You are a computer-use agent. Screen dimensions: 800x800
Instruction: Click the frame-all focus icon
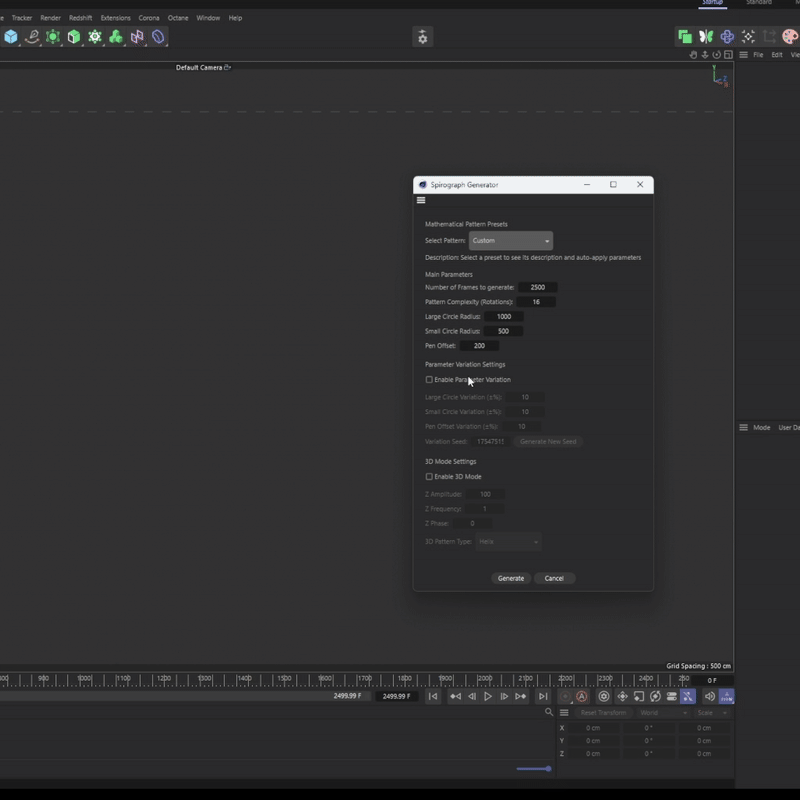(748, 36)
